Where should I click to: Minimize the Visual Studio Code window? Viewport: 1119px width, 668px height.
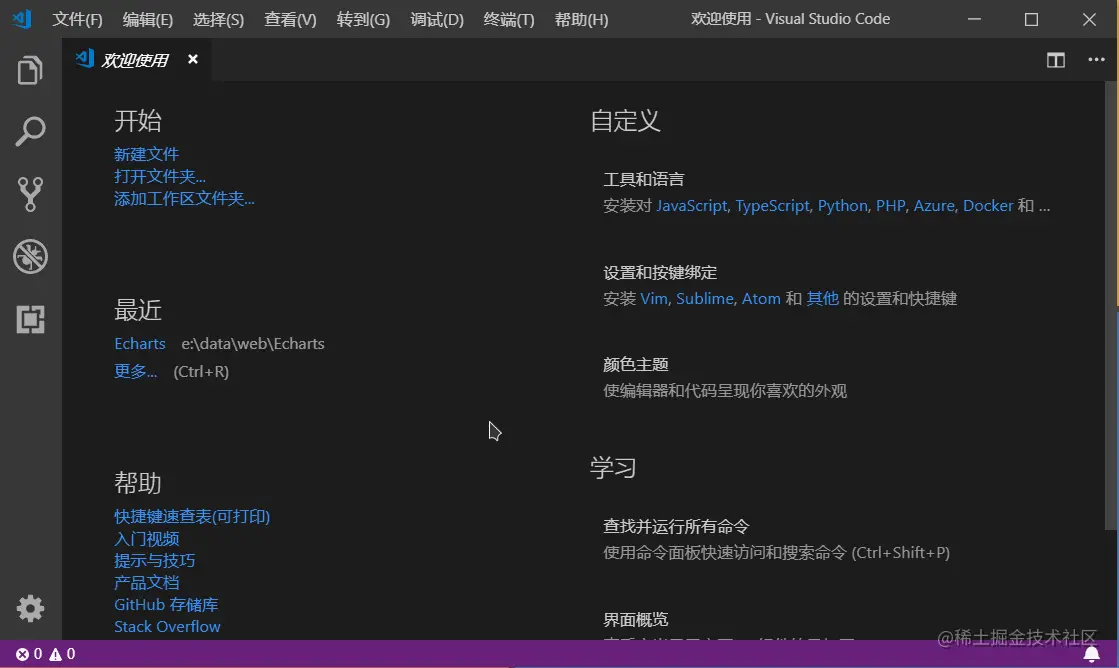[x=974, y=19]
